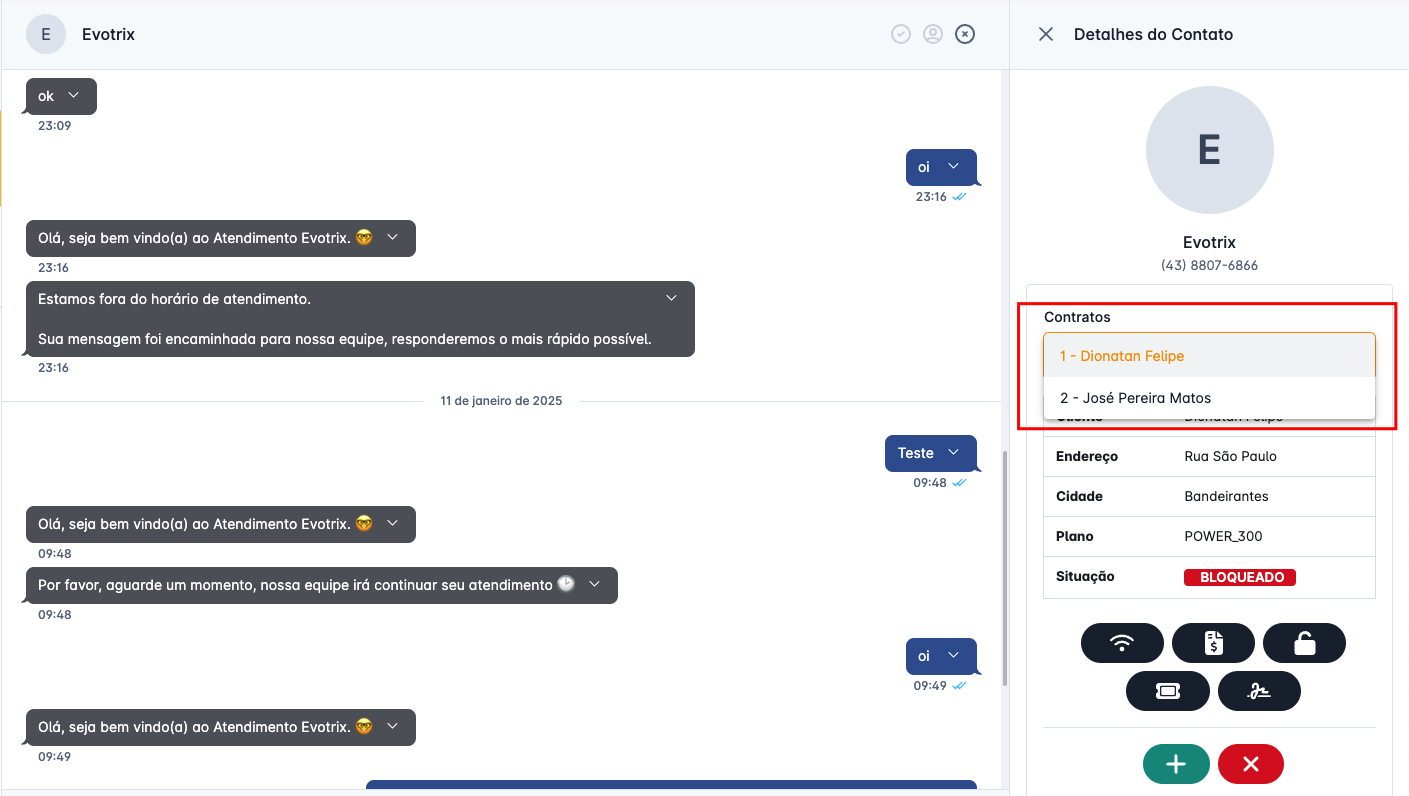Close the Detalhes do Contato panel

tap(1046, 35)
